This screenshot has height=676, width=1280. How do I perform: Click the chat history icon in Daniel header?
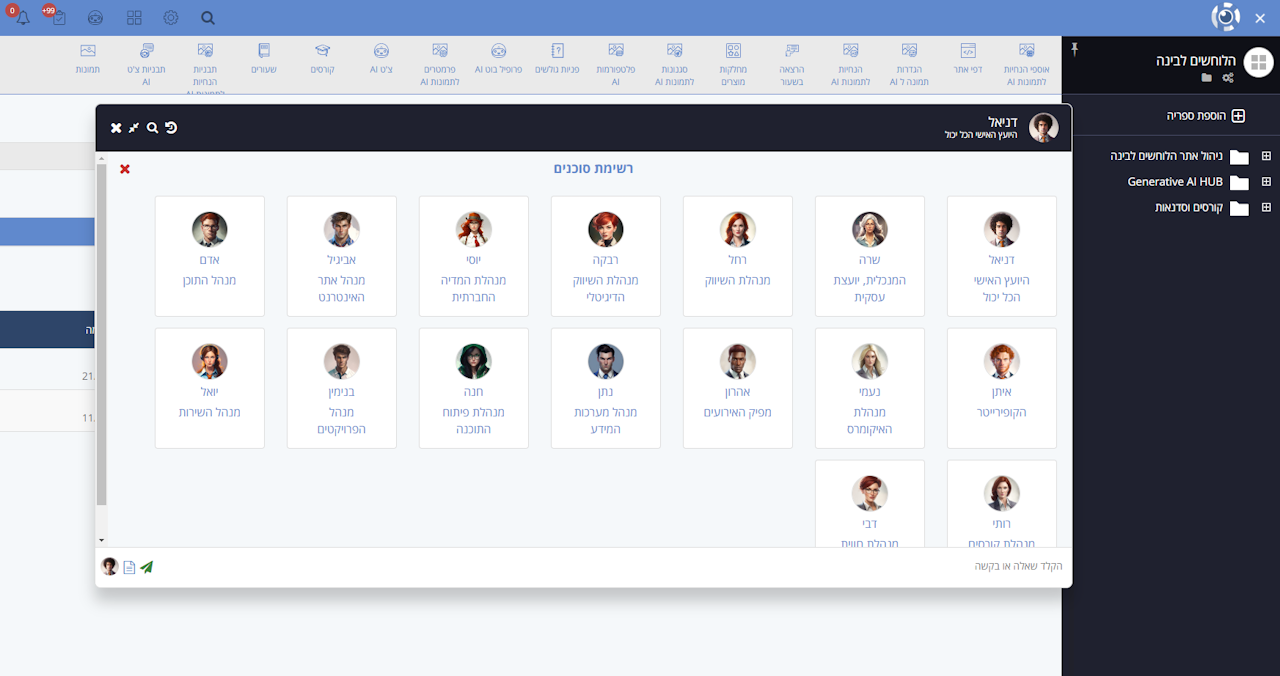[x=171, y=128]
